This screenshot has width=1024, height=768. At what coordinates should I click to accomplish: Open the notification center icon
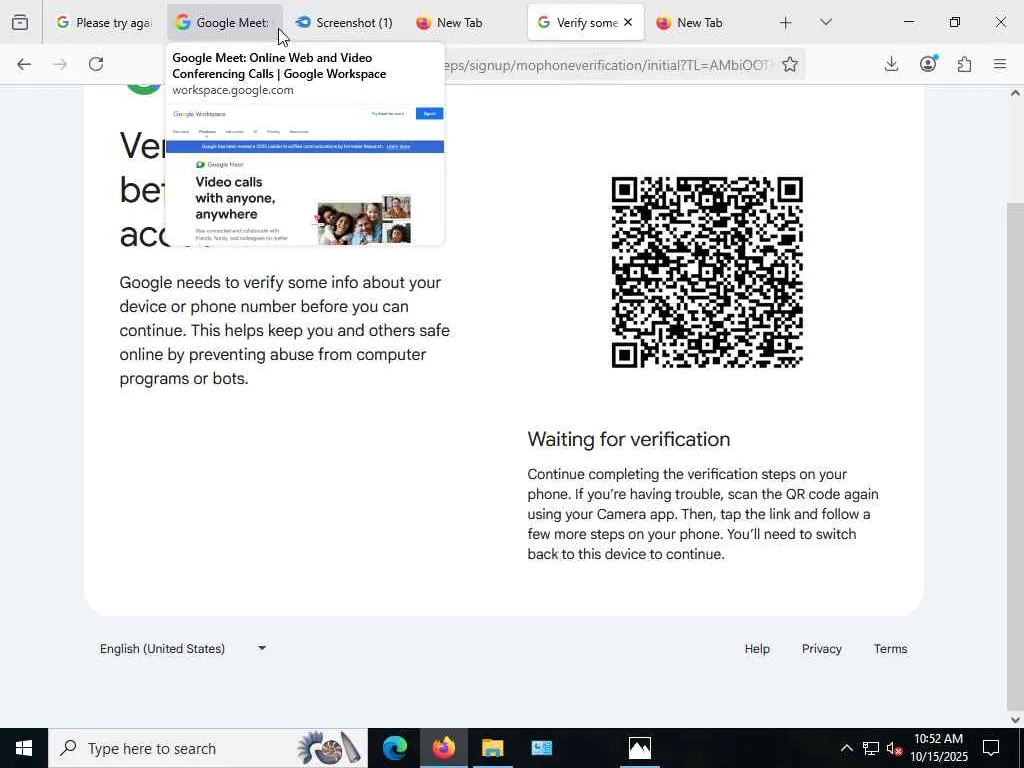pos(991,748)
